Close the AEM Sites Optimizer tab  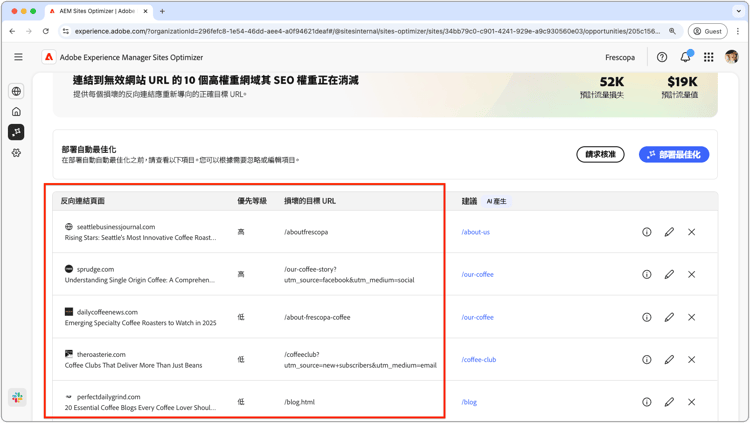145,11
